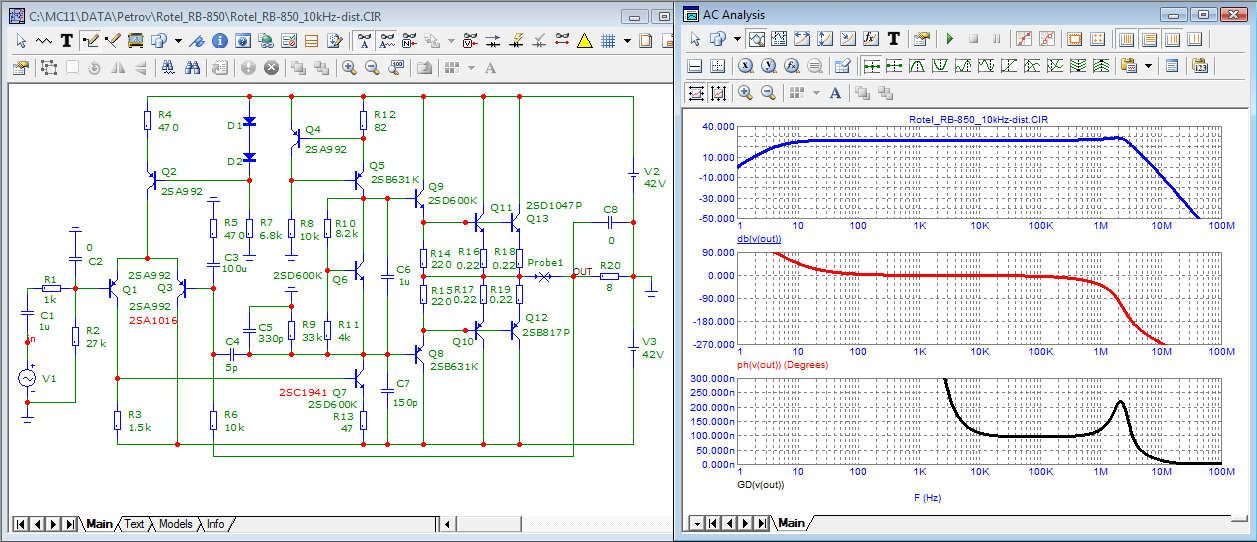Select the Main tab in AC Analysis window
This screenshot has width=1257, height=542.
click(791, 523)
